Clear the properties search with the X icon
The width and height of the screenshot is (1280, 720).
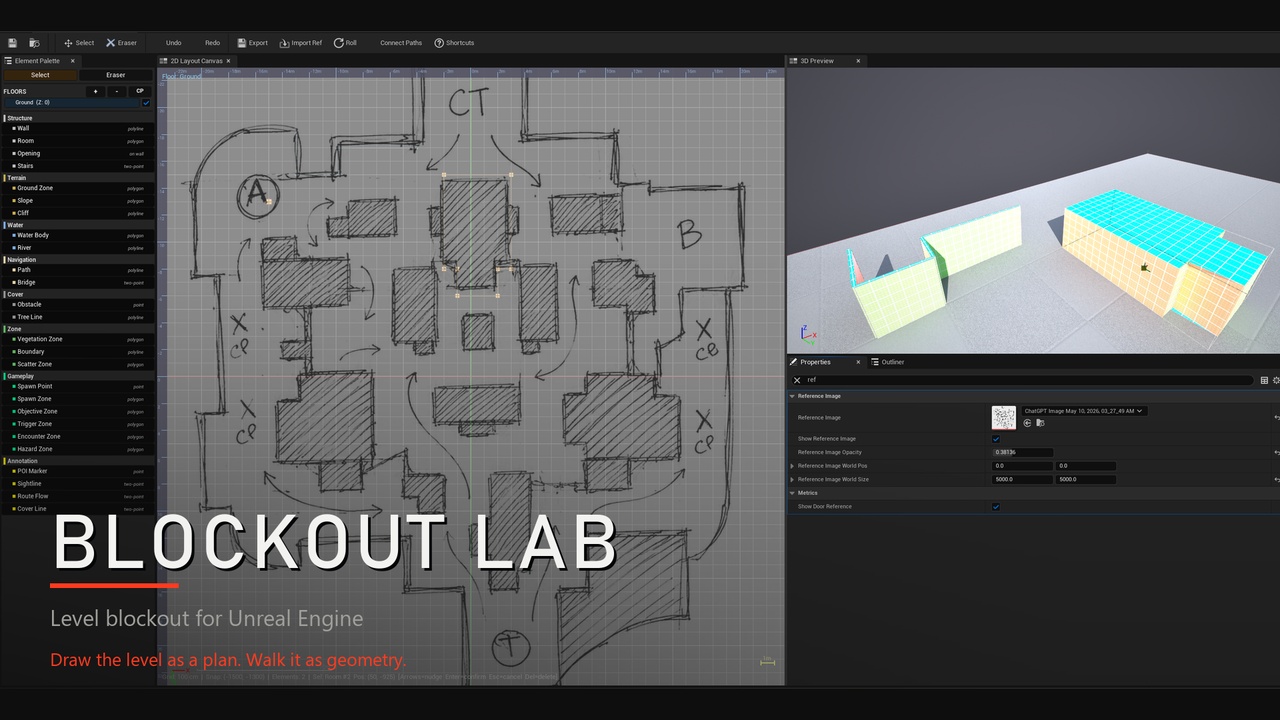(797, 380)
